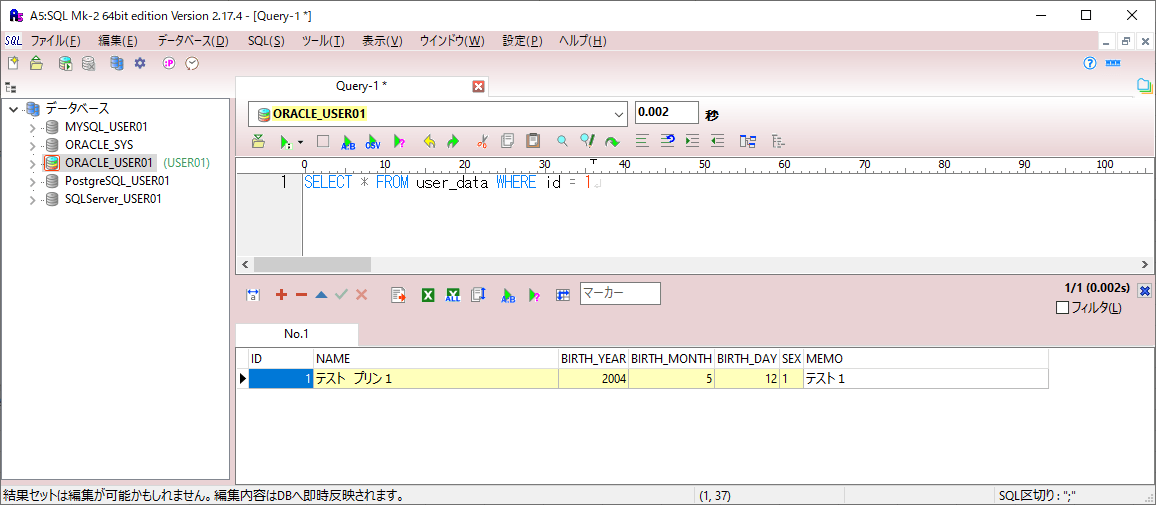Screen dimensions: 1156x505
Task: Click the マーカー input field
Action: point(620,293)
